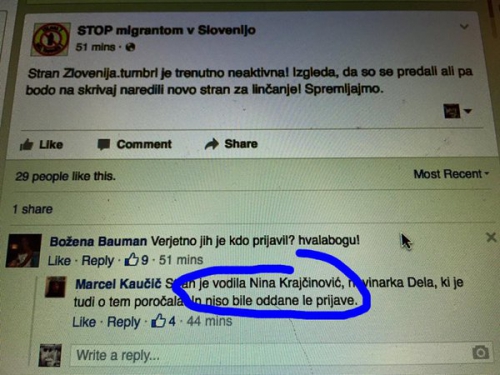The width and height of the screenshot is (500, 375).
Task: Click Like under Marcel Kaučič's reply
Action: [x=84, y=322]
